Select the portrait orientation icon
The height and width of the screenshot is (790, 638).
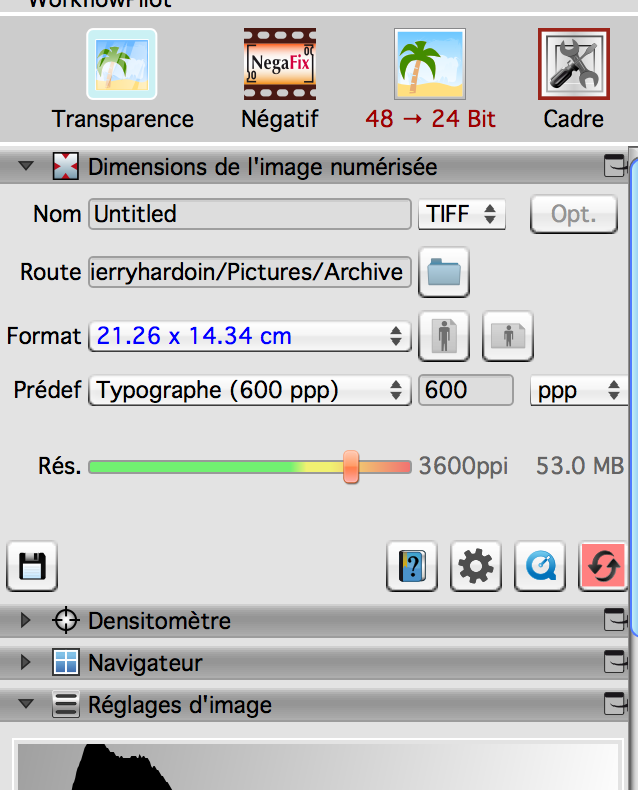tap(444, 336)
